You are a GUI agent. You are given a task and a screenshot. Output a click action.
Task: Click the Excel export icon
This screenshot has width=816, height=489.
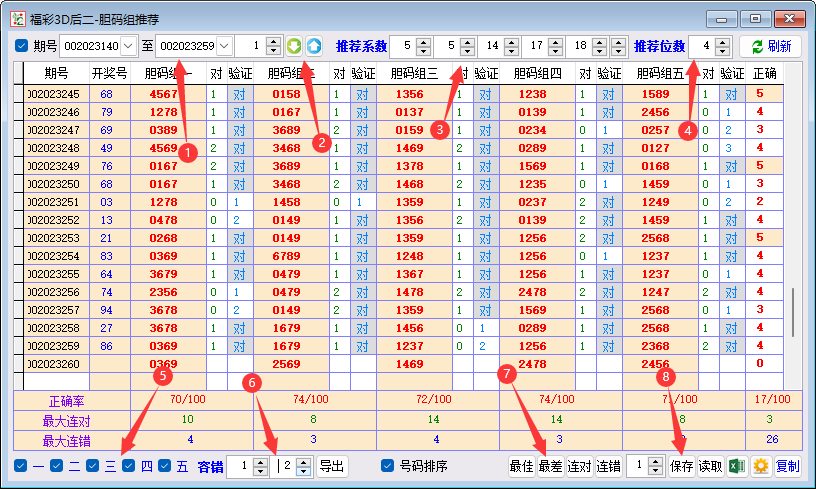[x=737, y=466]
